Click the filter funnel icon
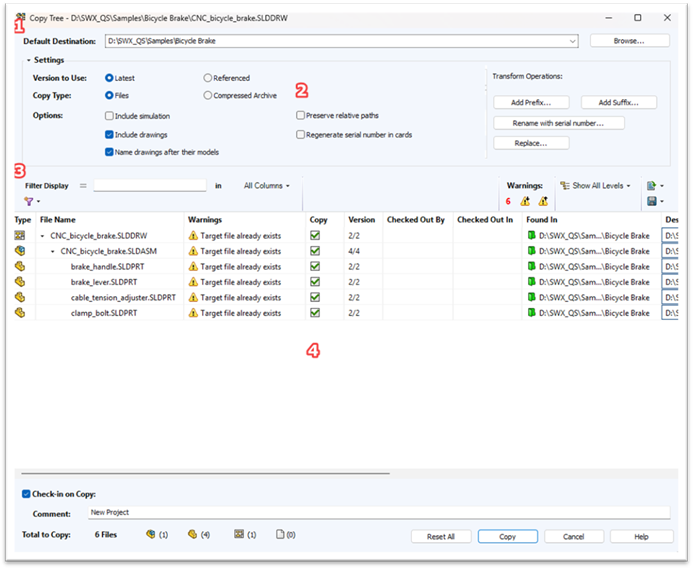Screen dimensions: 694x569 [x=29, y=202]
